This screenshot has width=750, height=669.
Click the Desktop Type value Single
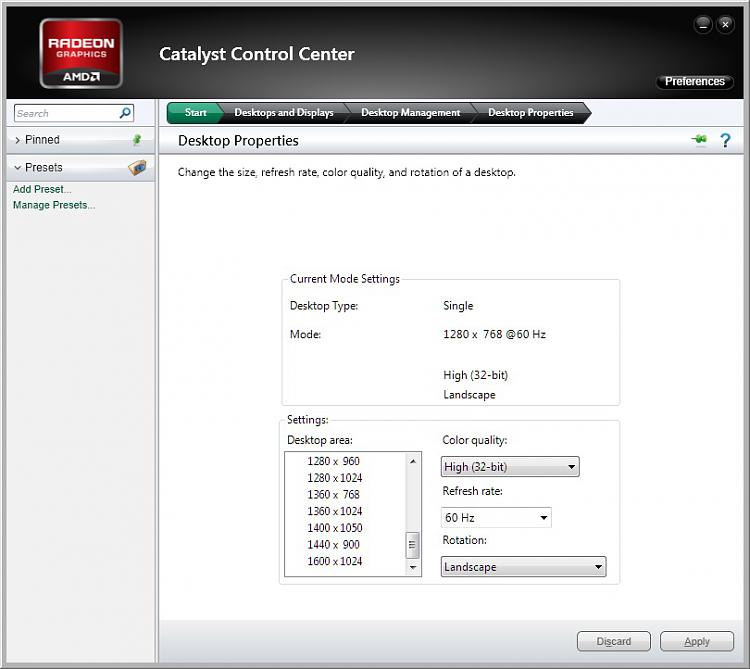point(458,306)
